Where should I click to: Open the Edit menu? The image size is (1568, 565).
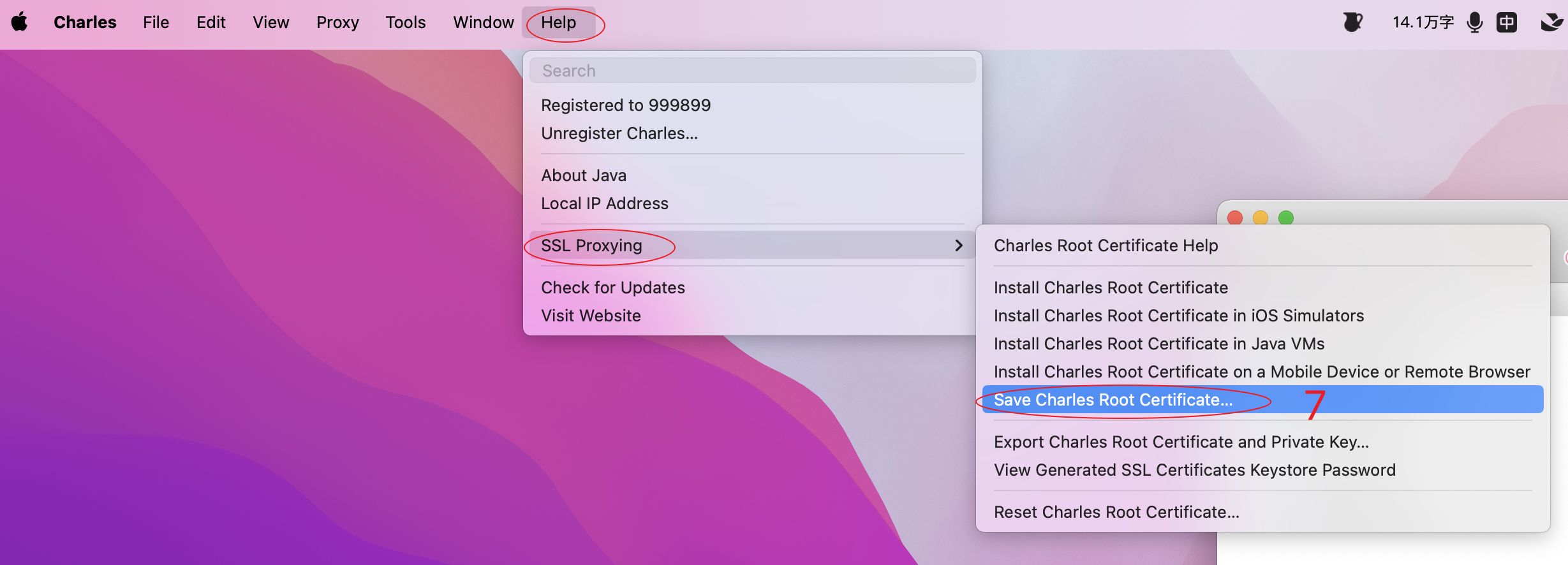[x=211, y=22]
